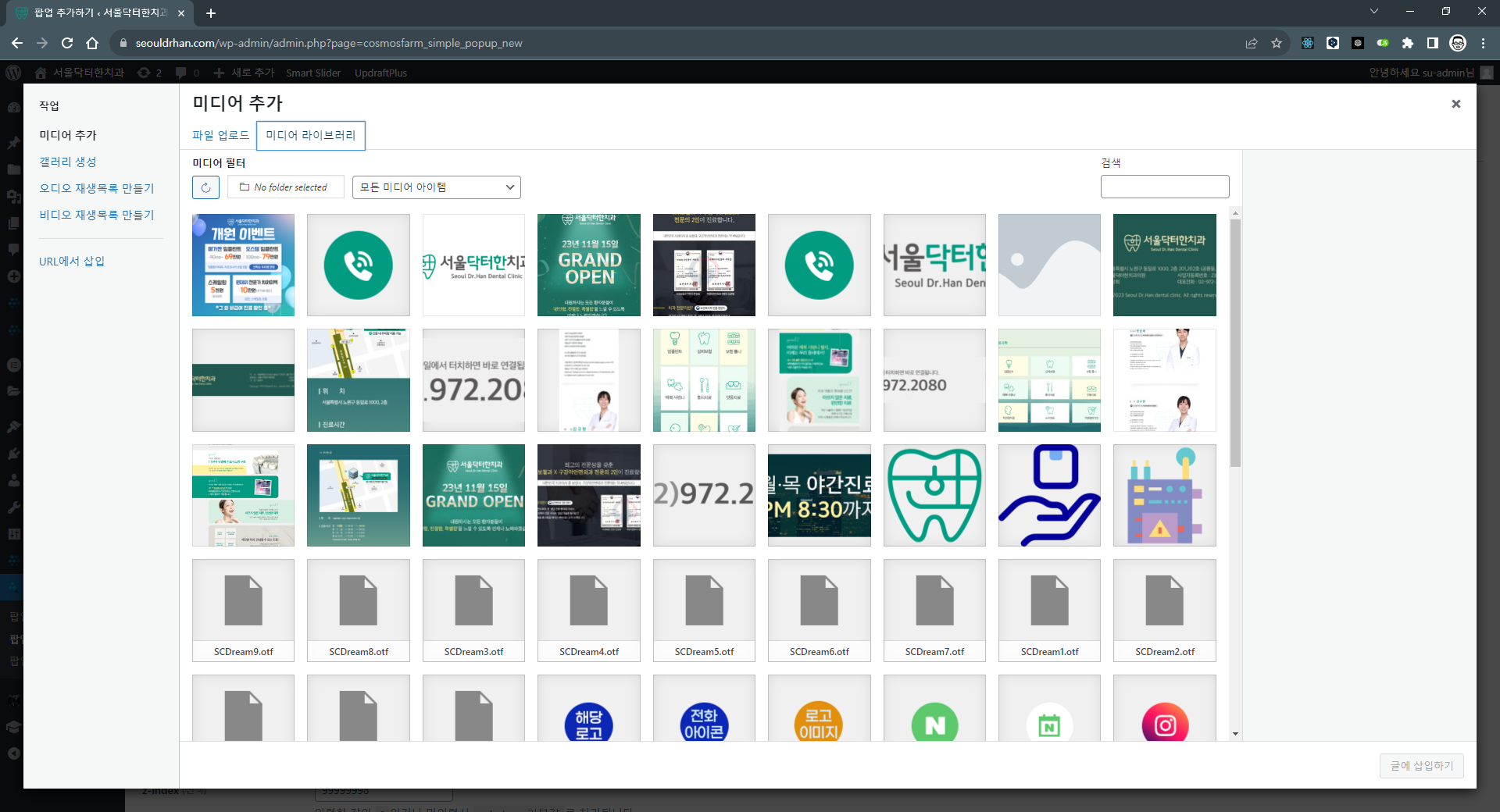The height and width of the screenshot is (812, 1500).
Task: Click the refresh media filter icon
Action: [x=205, y=187]
